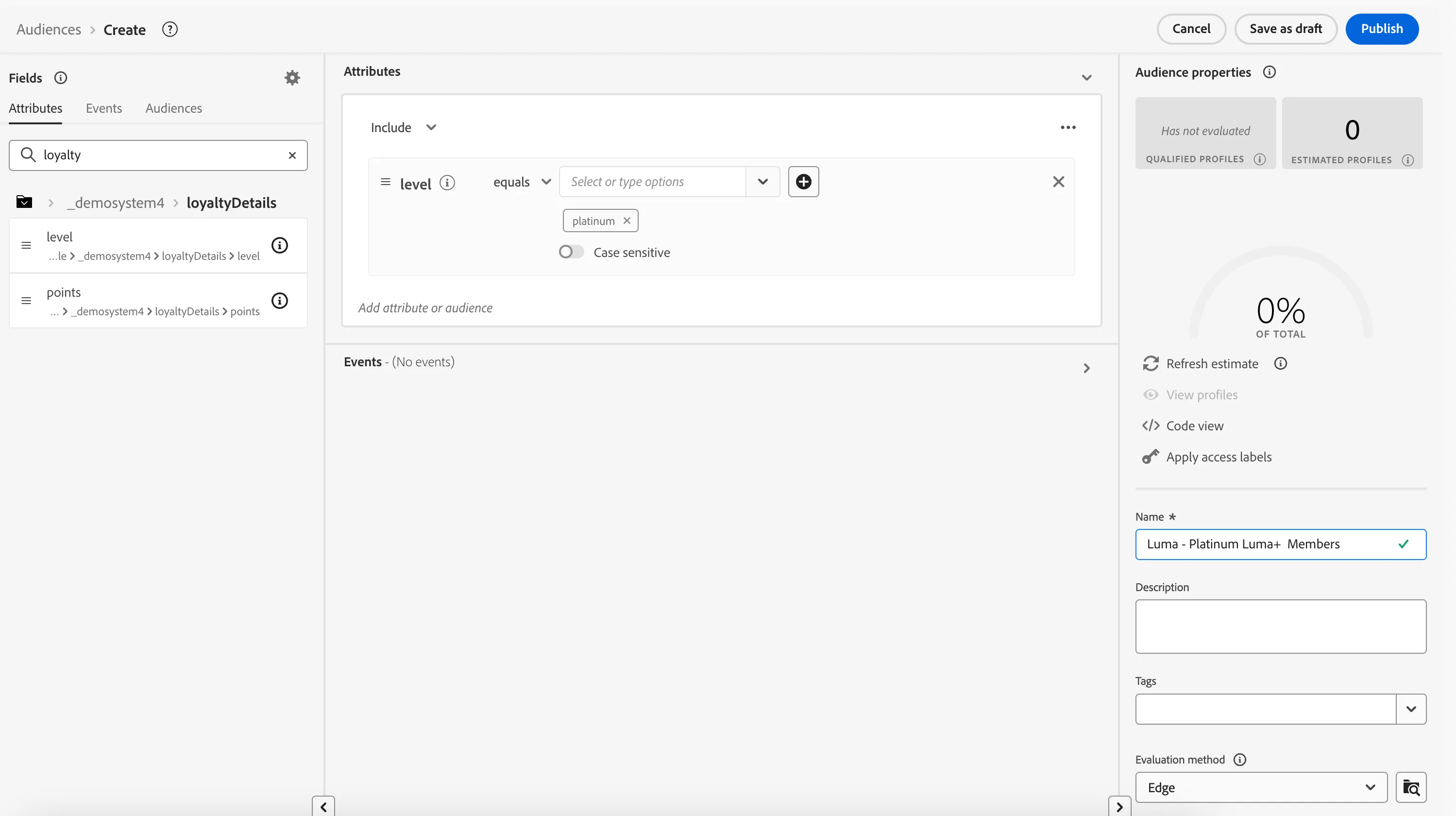Collapse the left Fields panel
Screen dimensions: 1456x816
click(x=323, y=806)
